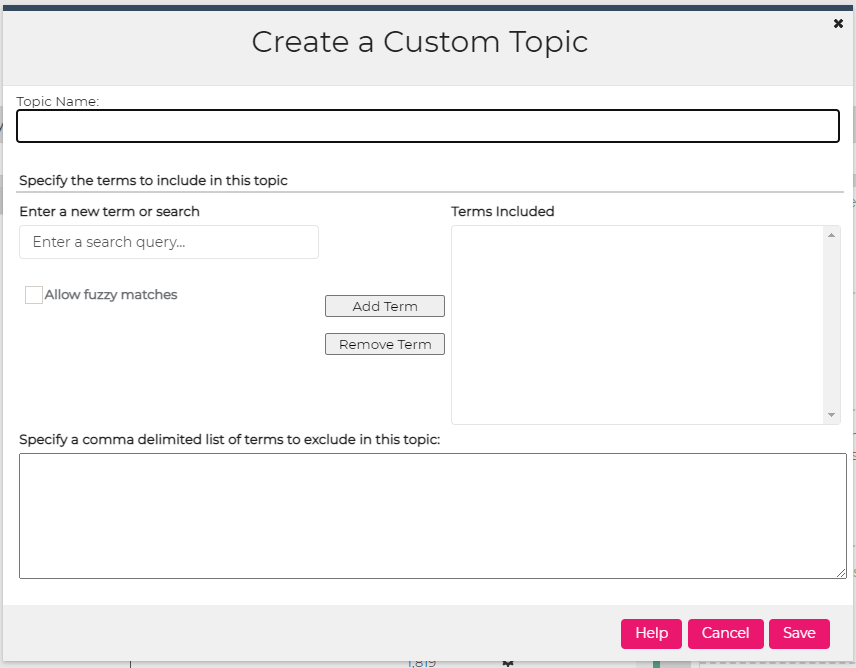
Task: Click the up arrow in Terms Included scrollbar
Action: (831, 235)
